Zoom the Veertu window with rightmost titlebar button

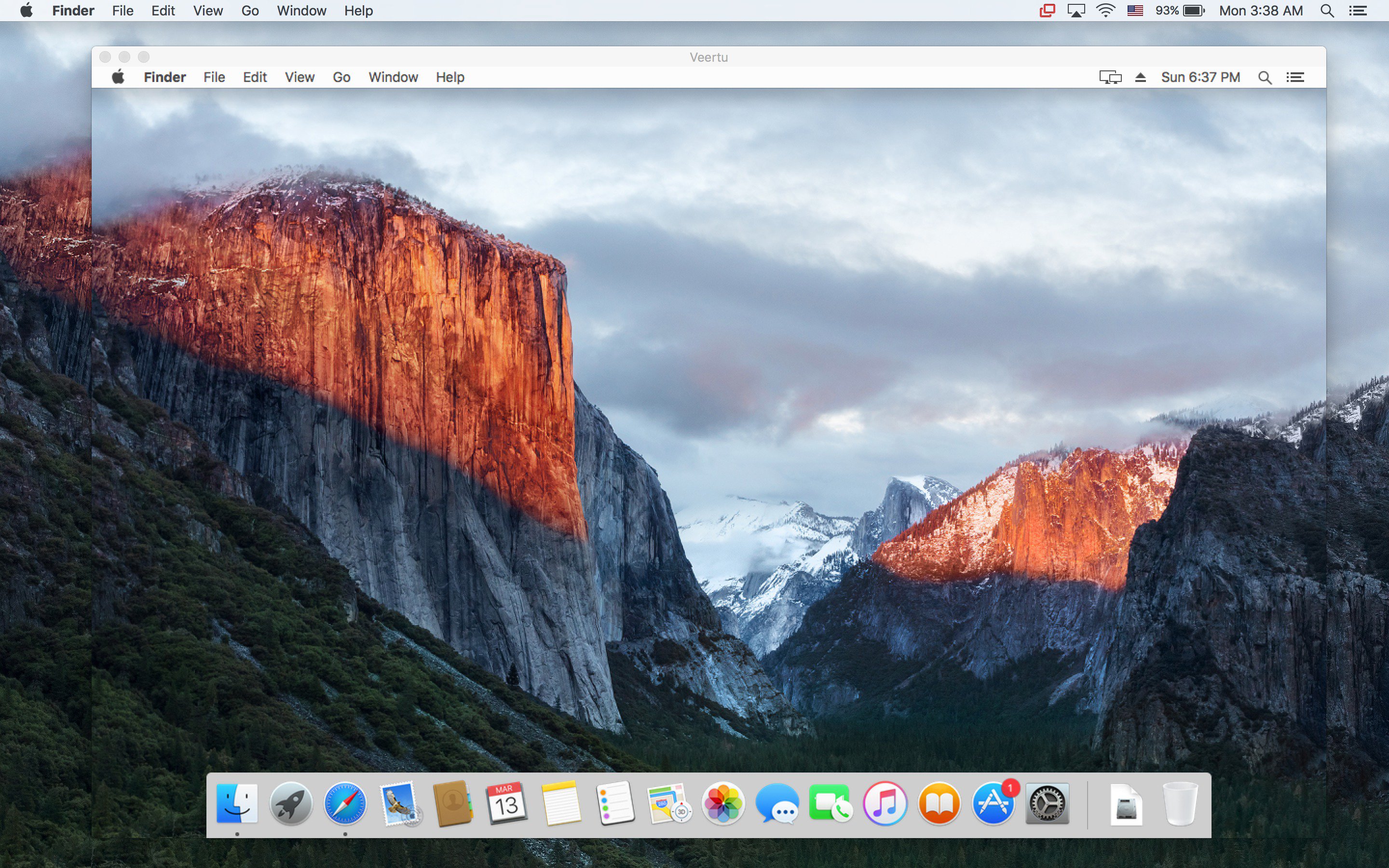pos(144,57)
